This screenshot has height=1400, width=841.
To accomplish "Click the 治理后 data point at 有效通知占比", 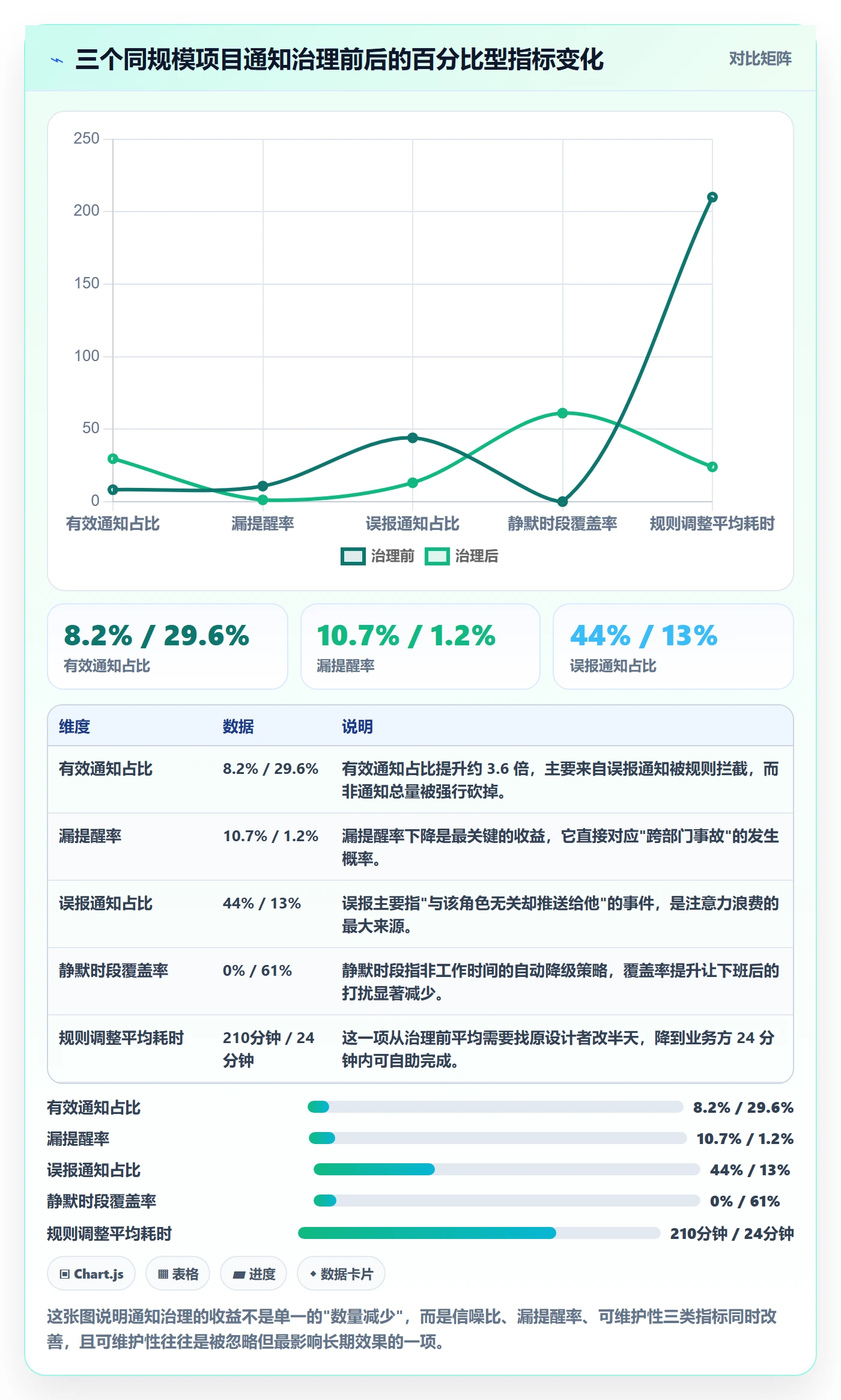I will click(113, 458).
